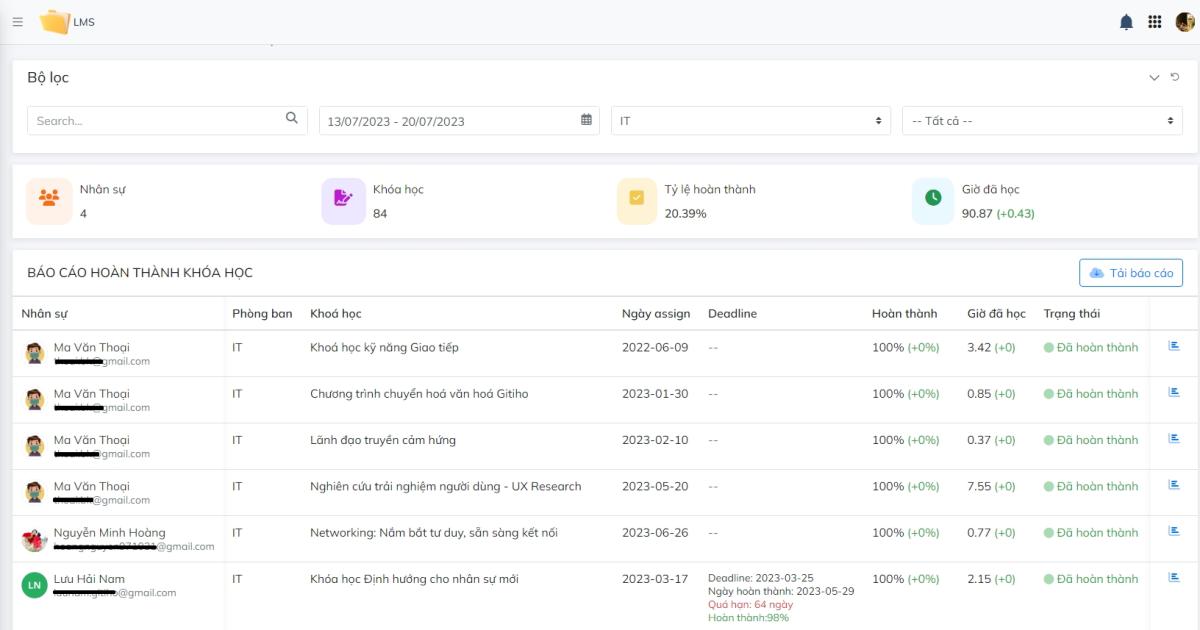Collapse the Bộ lọc filter panel
Image resolution: width=1200 pixels, height=630 pixels.
(x=1154, y=77)
